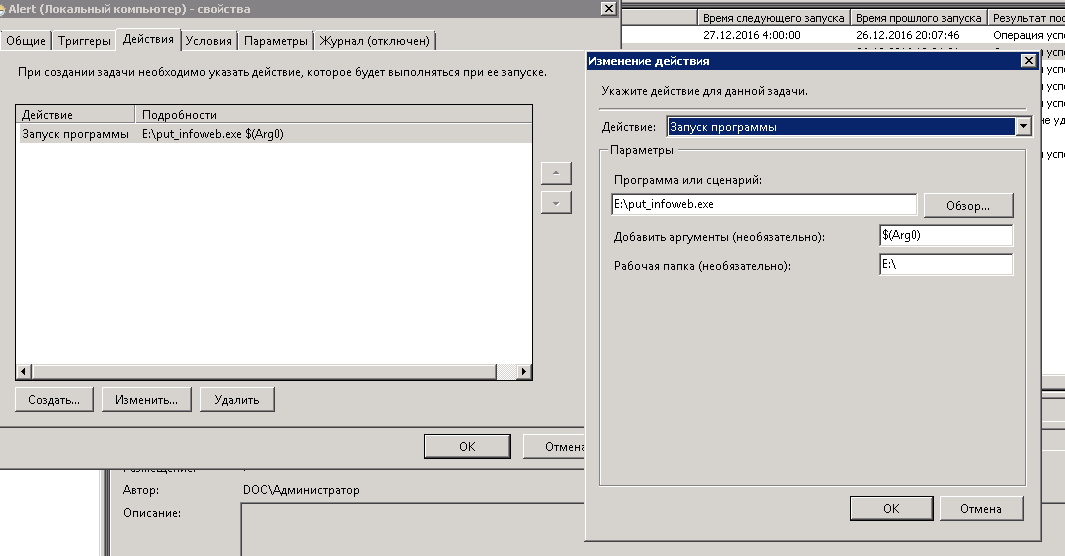The image size is (1065, 556).
Task: Move action up with the up arrow button
Action: click(x=555, y=173)
